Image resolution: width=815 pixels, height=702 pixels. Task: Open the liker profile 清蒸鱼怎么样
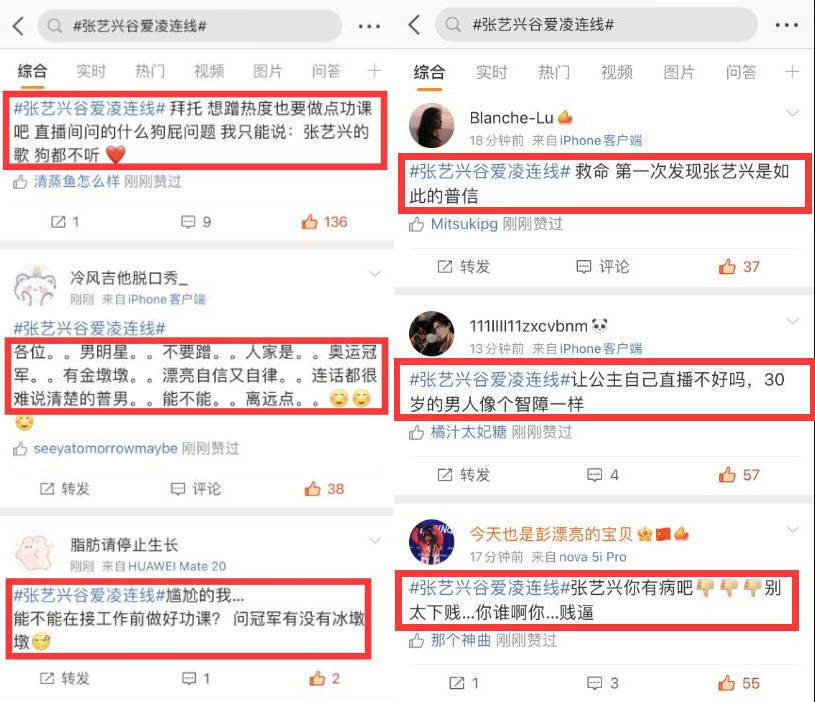[x=76, y=181]
